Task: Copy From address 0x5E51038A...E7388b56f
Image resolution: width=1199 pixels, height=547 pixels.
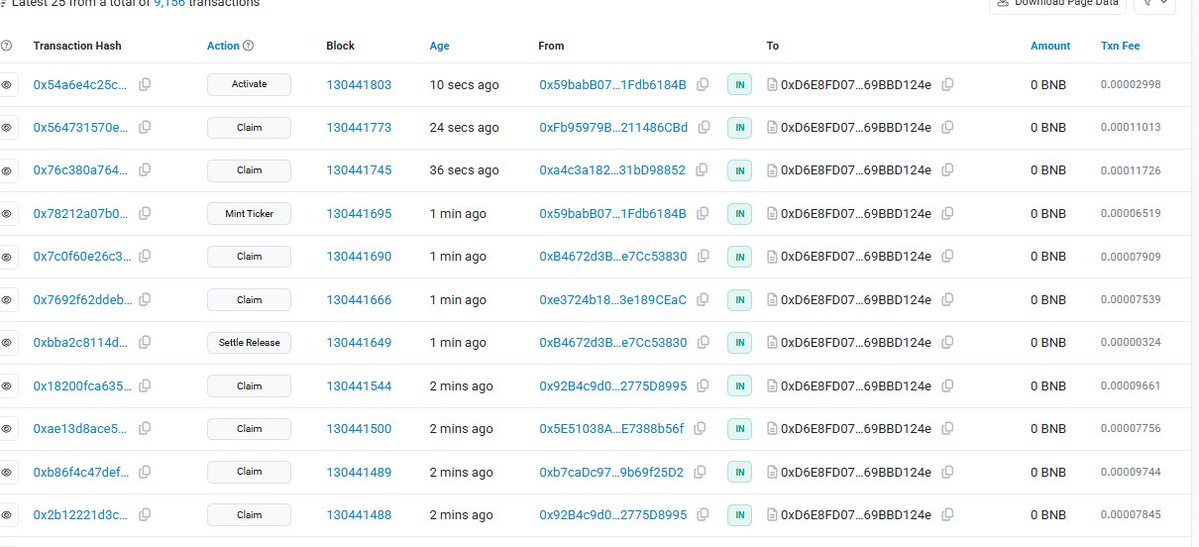Action: tap(700, 428)
